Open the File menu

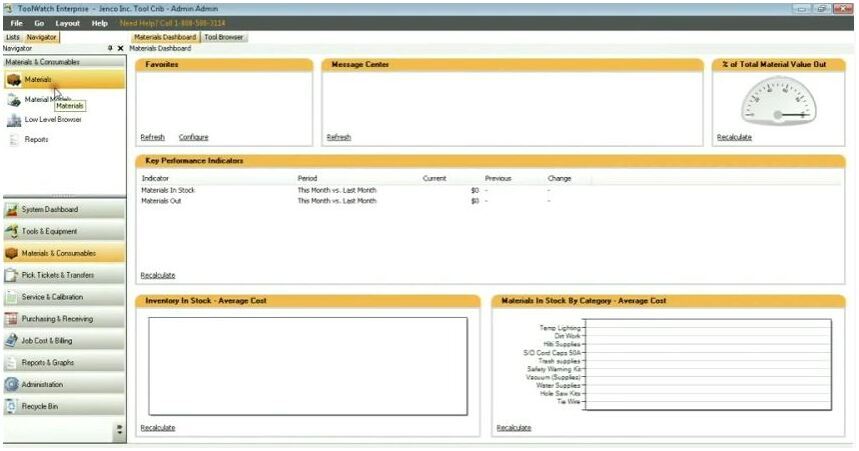[17, 23]
